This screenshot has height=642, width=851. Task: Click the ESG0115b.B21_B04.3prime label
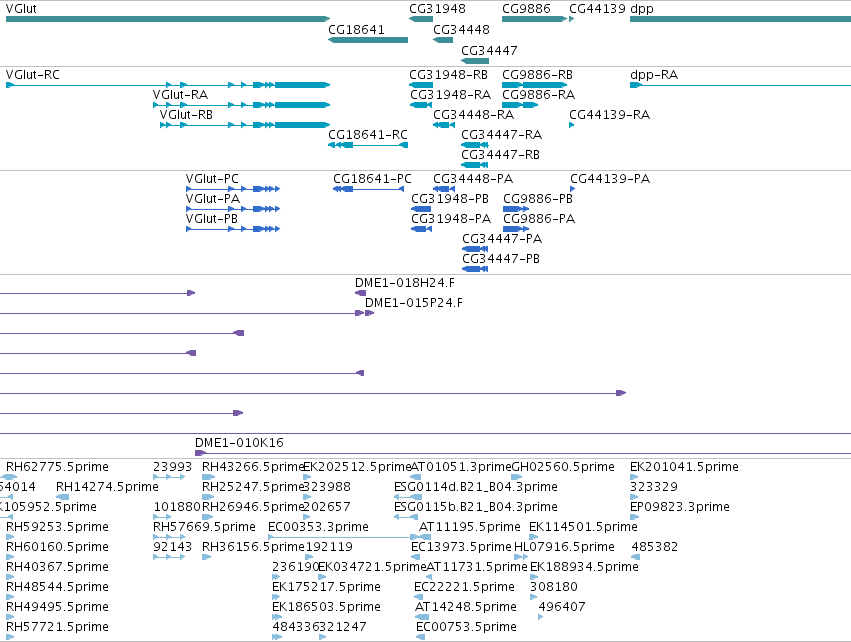point(476,507)
